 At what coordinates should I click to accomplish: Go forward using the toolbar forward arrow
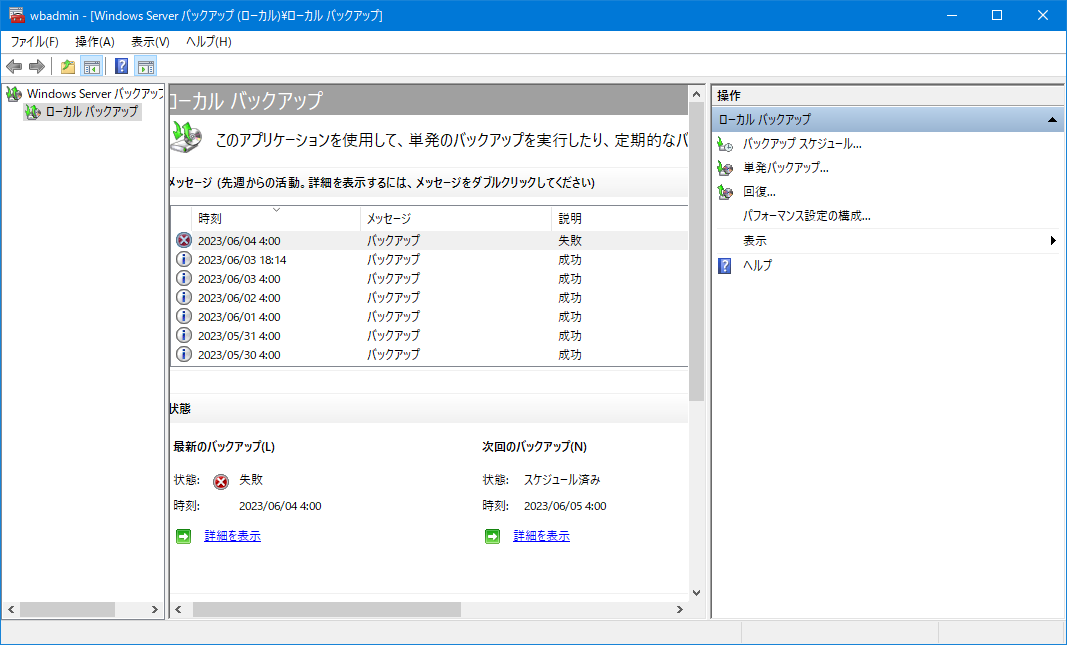pyautogui.click(x=37, y=66)
